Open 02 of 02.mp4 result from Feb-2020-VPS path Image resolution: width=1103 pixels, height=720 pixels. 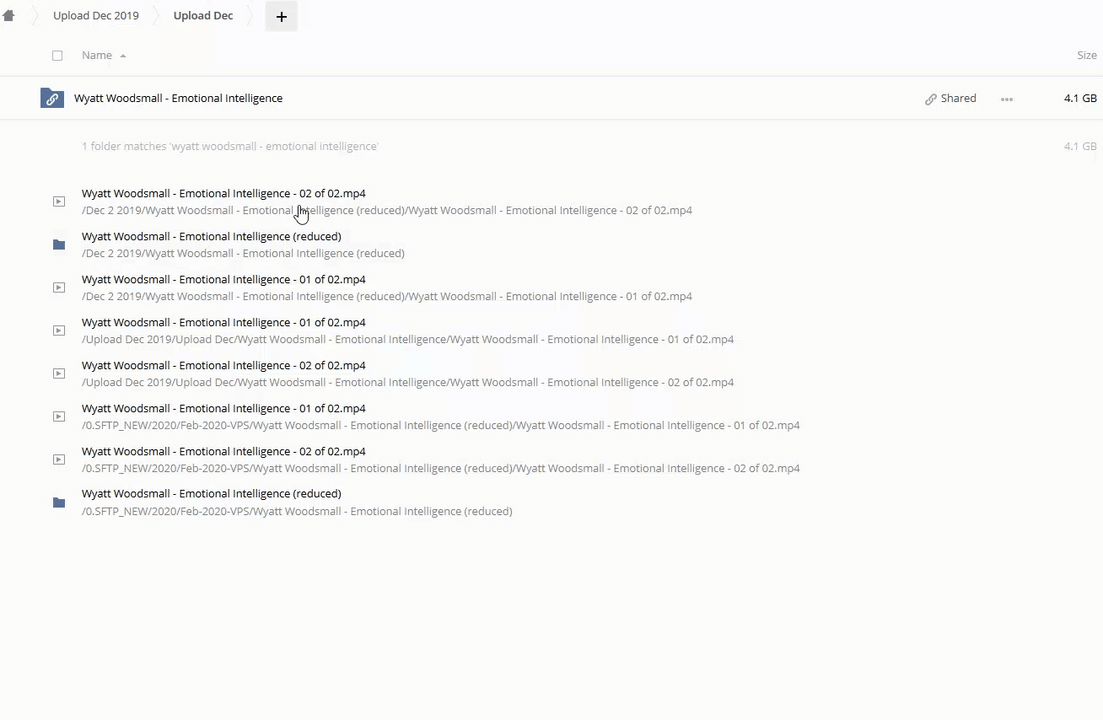[x=223, y=451]
